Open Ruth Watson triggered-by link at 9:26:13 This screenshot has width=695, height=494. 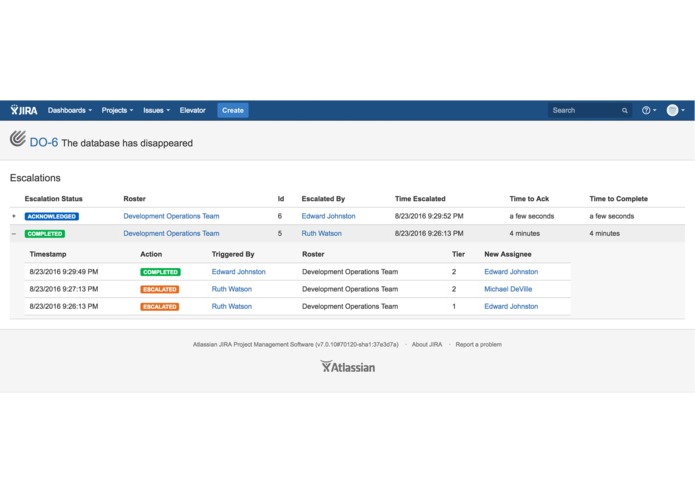[231, 306]
